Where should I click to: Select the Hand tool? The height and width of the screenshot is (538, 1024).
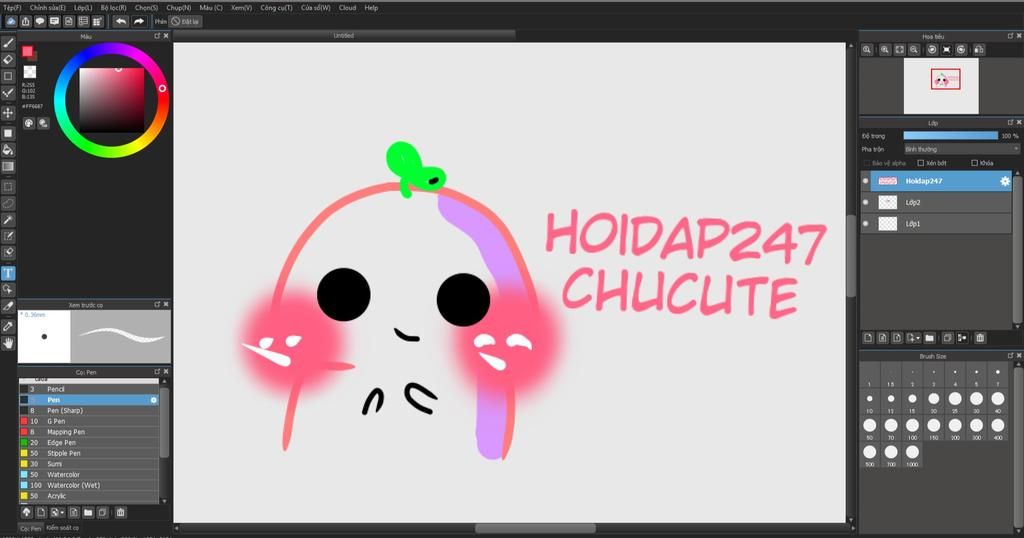(8, 343)
